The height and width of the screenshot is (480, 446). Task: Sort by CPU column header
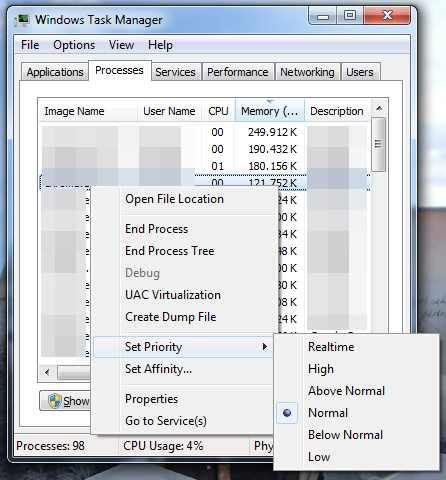click(x=218, y=111)
